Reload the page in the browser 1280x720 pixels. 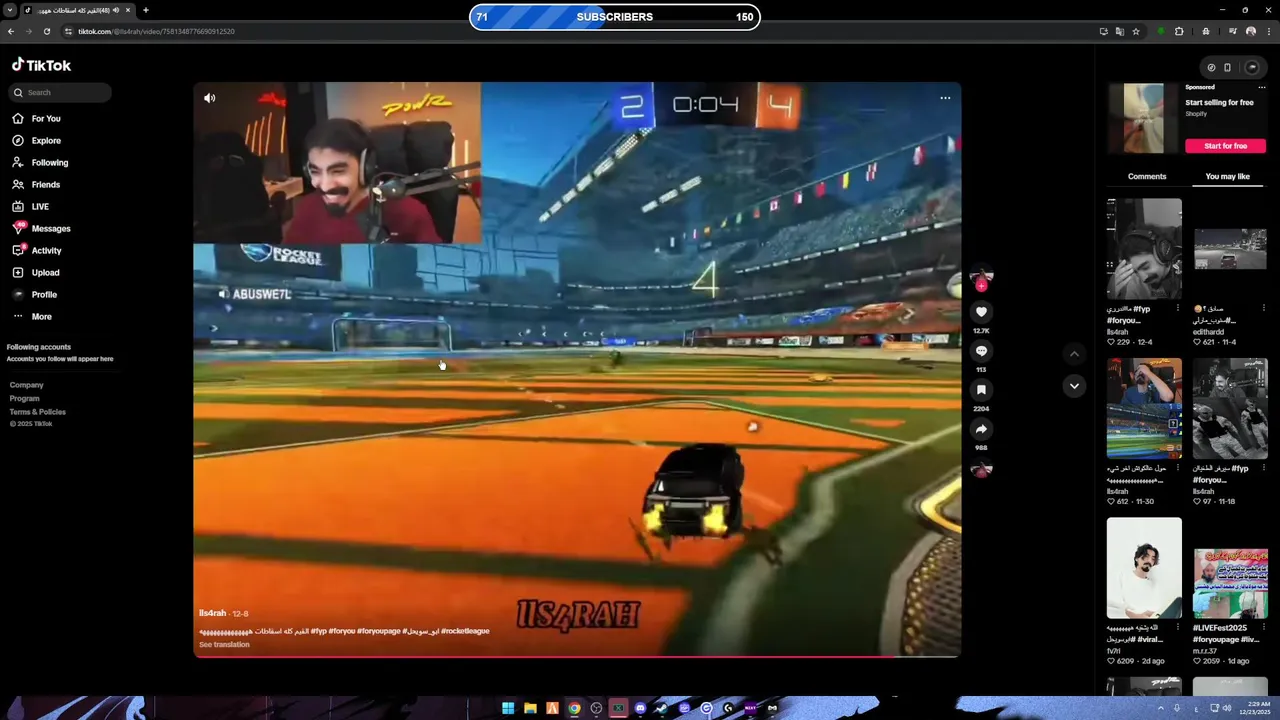(47, 31)
